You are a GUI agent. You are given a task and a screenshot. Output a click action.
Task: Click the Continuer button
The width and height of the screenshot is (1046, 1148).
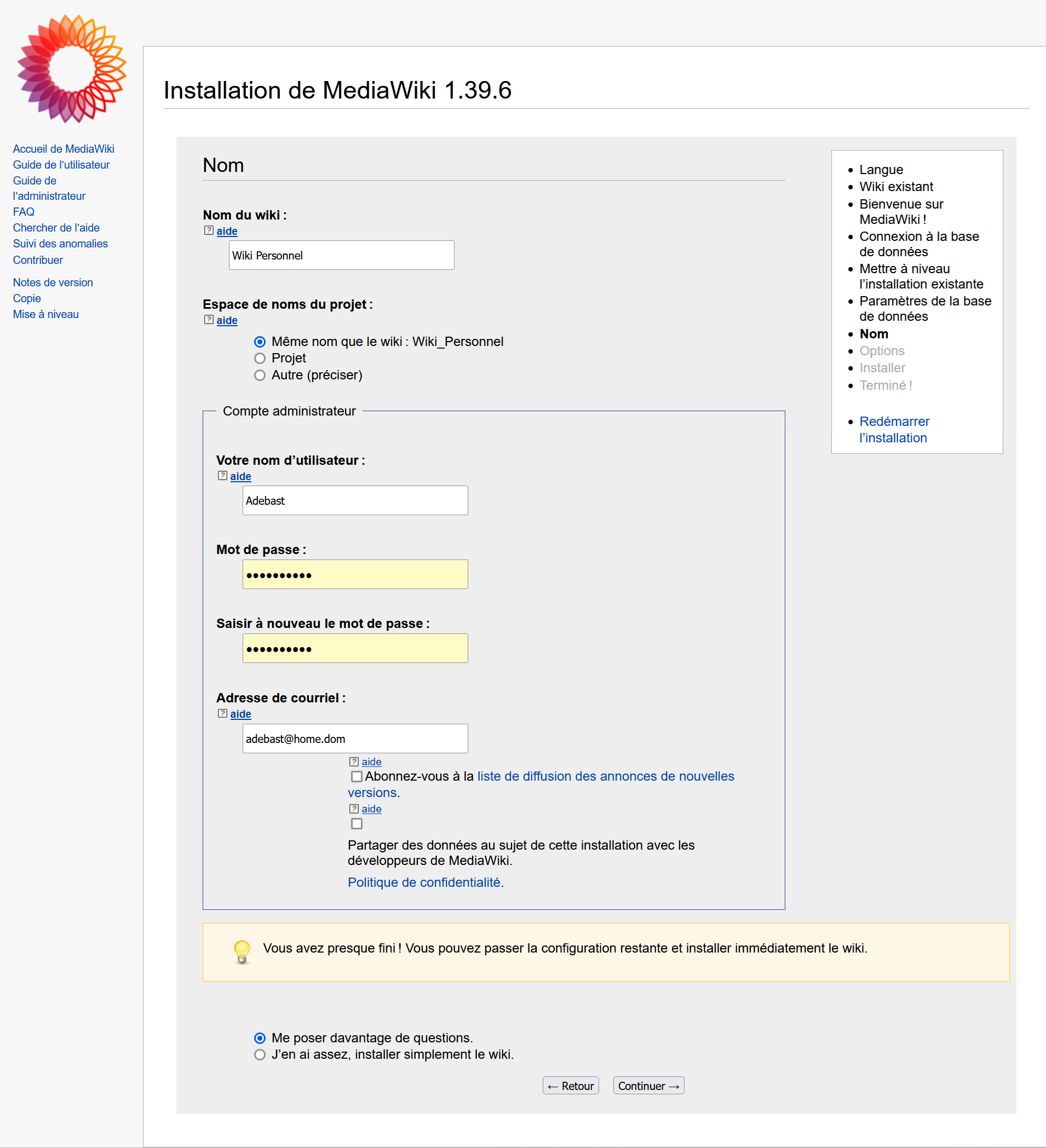tap(649, 1086)
